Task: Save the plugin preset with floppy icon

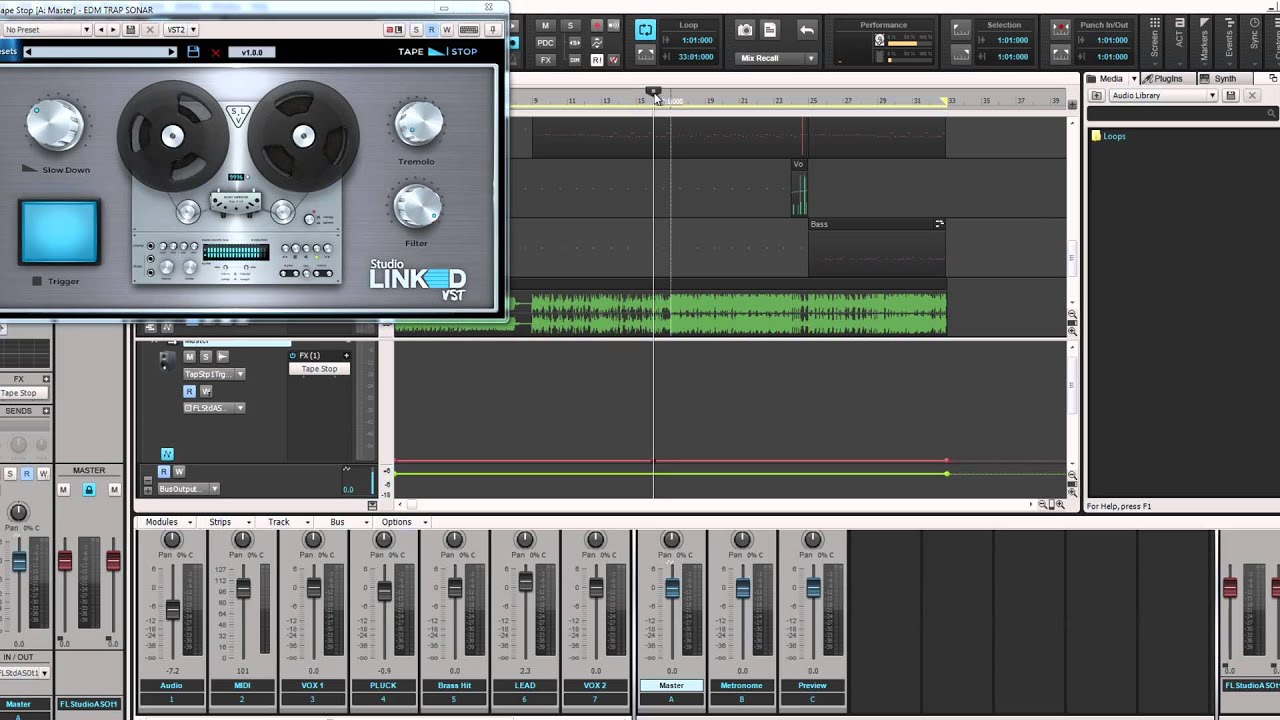Action: [131, 30]
